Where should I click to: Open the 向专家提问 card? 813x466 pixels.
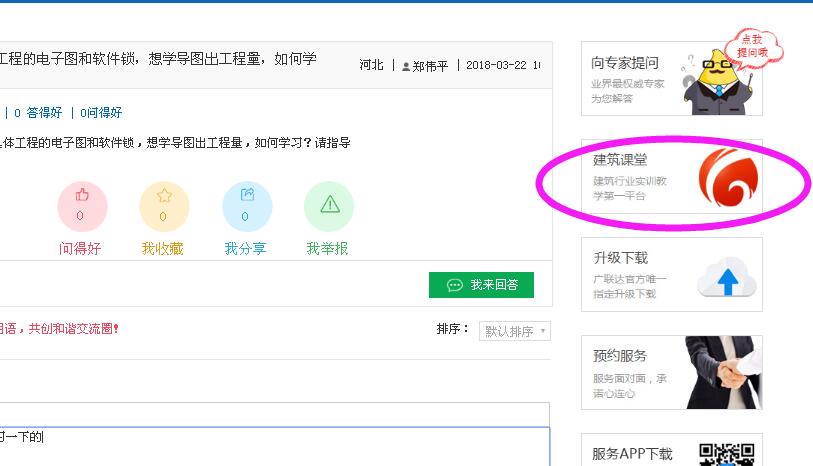pyautogui.click(x=672, y=79)
